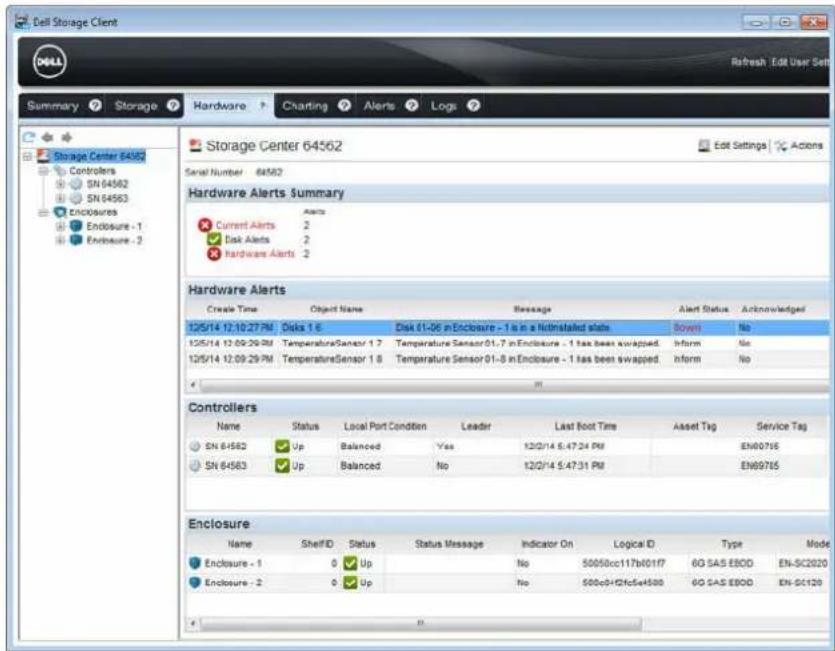
Task: Open the Actions menu
Action: (x=799, y=145)
